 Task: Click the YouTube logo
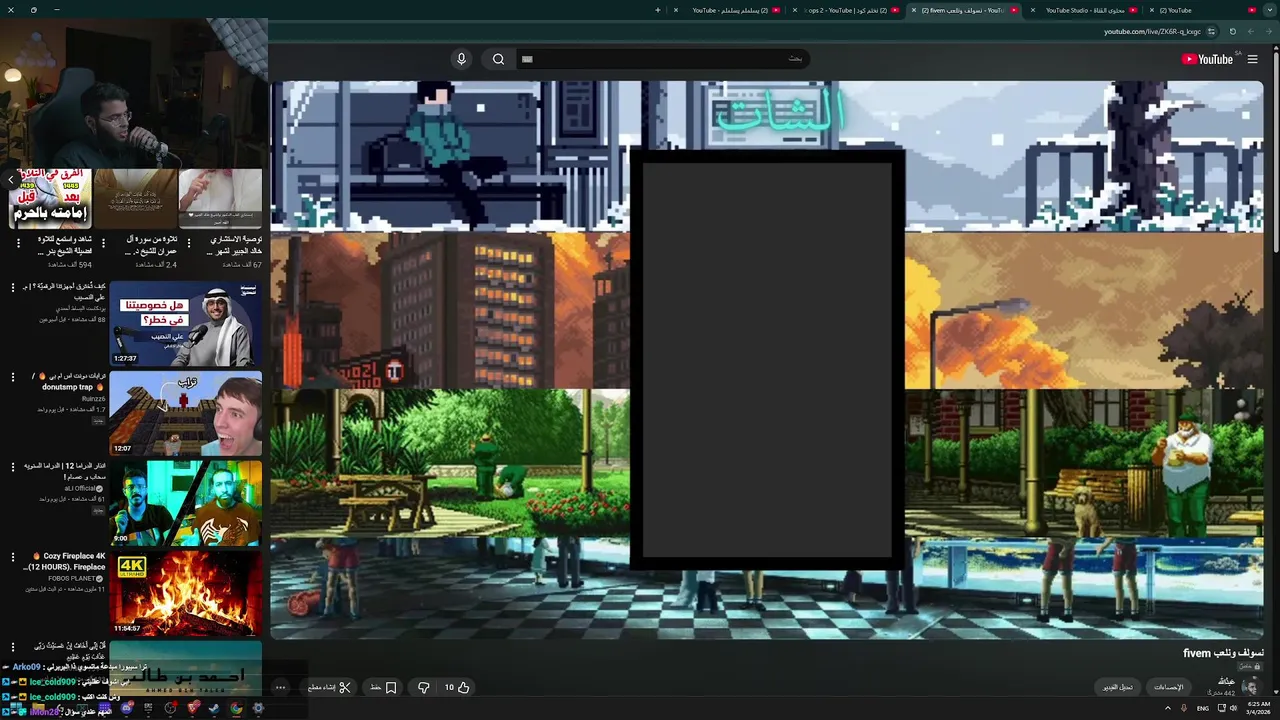click(1208, 59)
